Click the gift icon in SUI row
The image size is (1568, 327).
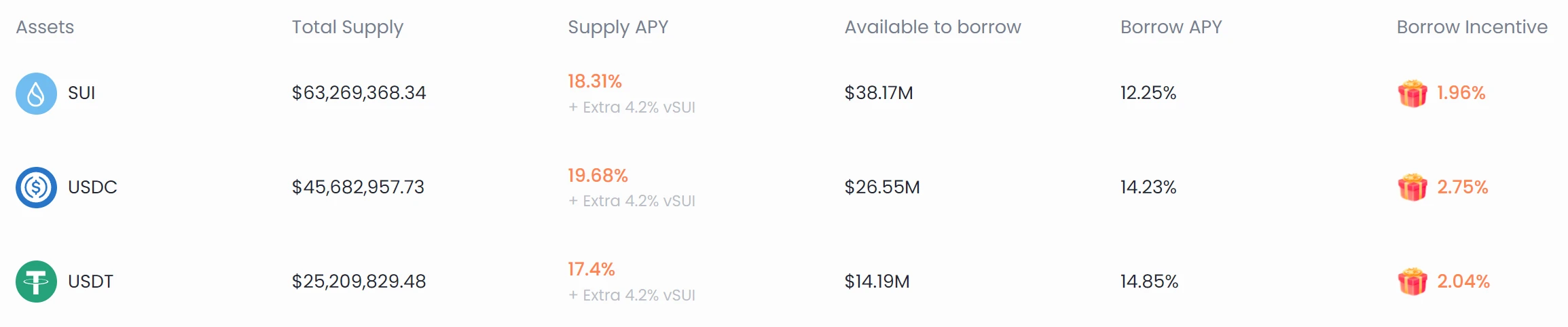point(1412,94)
